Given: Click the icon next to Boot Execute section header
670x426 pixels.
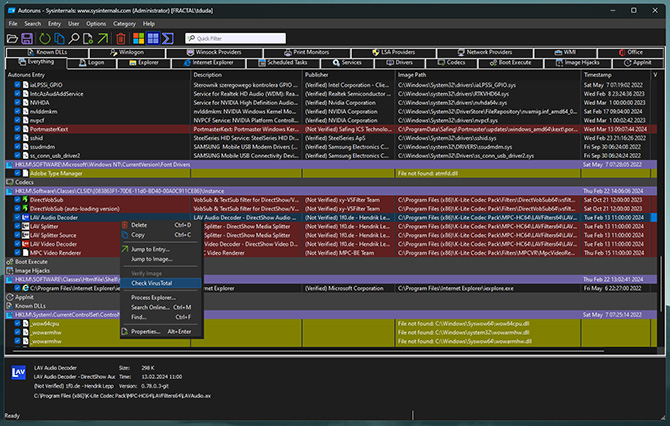Looking at the screenshot, I should coord(9,262).
